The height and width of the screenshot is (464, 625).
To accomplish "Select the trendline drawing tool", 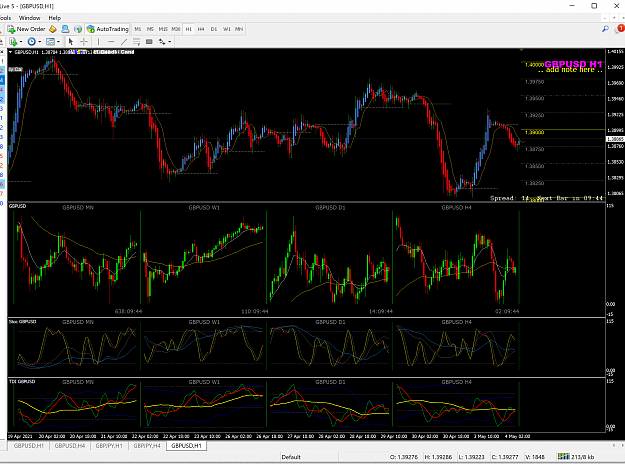I will click(x=124, y=41).
